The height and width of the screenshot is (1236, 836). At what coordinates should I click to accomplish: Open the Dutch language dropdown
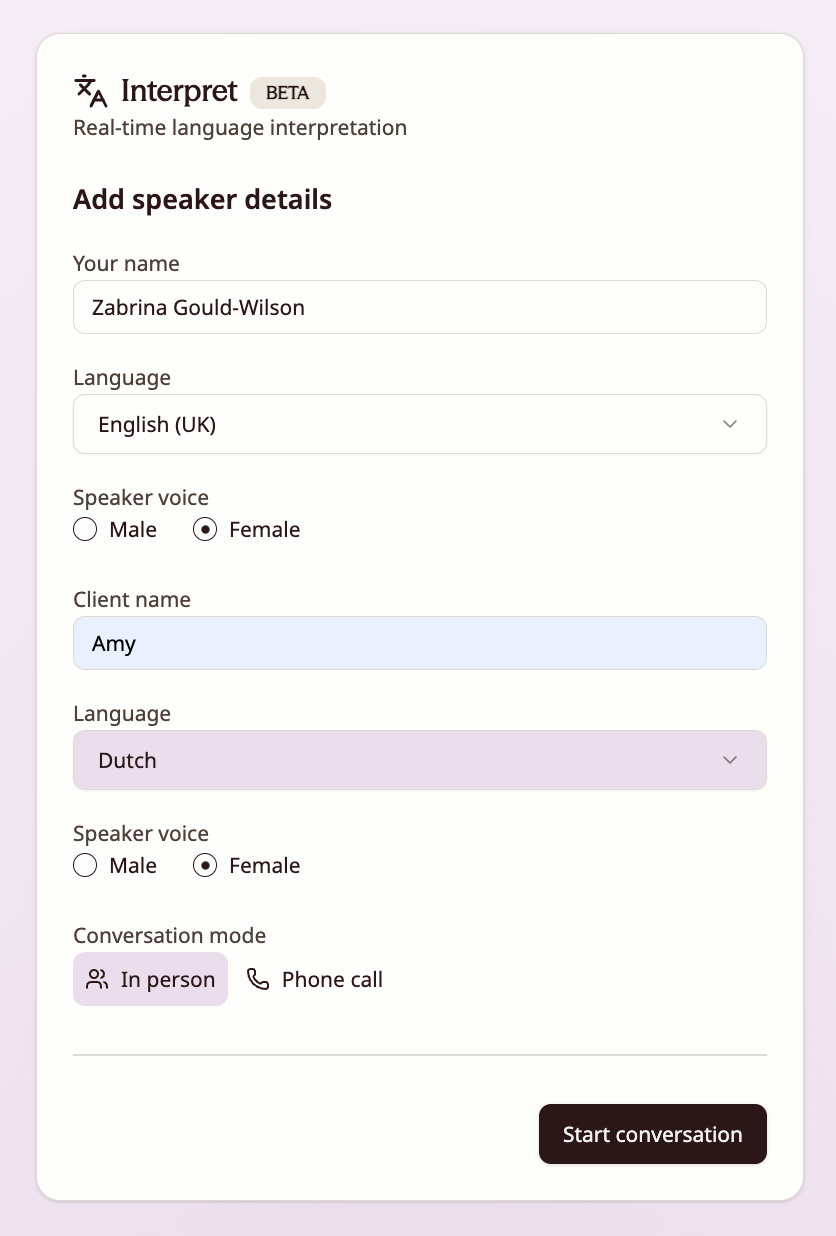[x=420, y=760]
